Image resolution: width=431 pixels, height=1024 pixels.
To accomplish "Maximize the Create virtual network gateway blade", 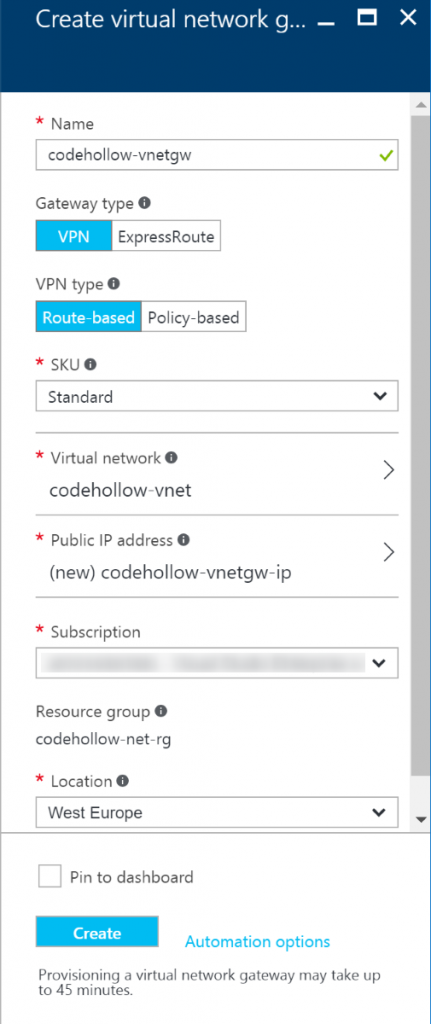I will pyautogui.click(x=367, y=17).
